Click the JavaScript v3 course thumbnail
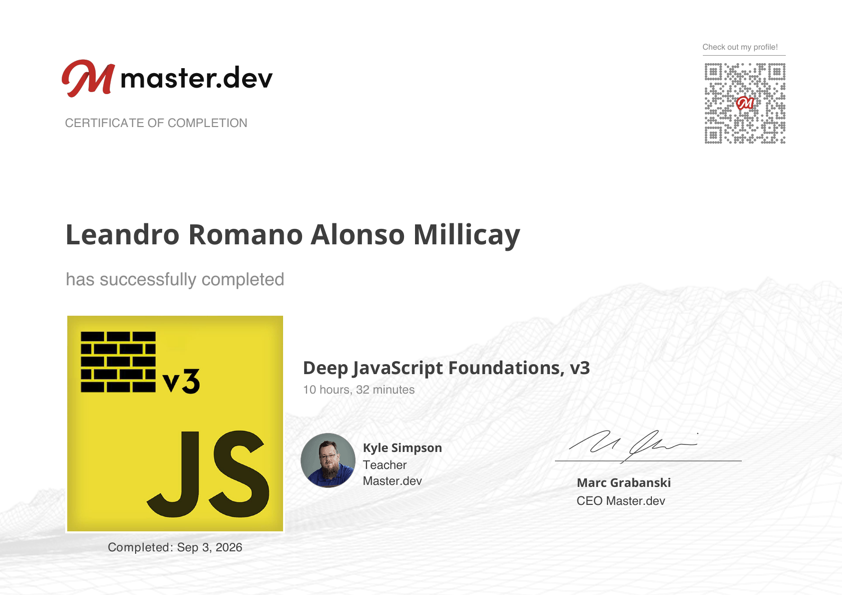Viewport: 842px width, 595px height. coord(175,424)
